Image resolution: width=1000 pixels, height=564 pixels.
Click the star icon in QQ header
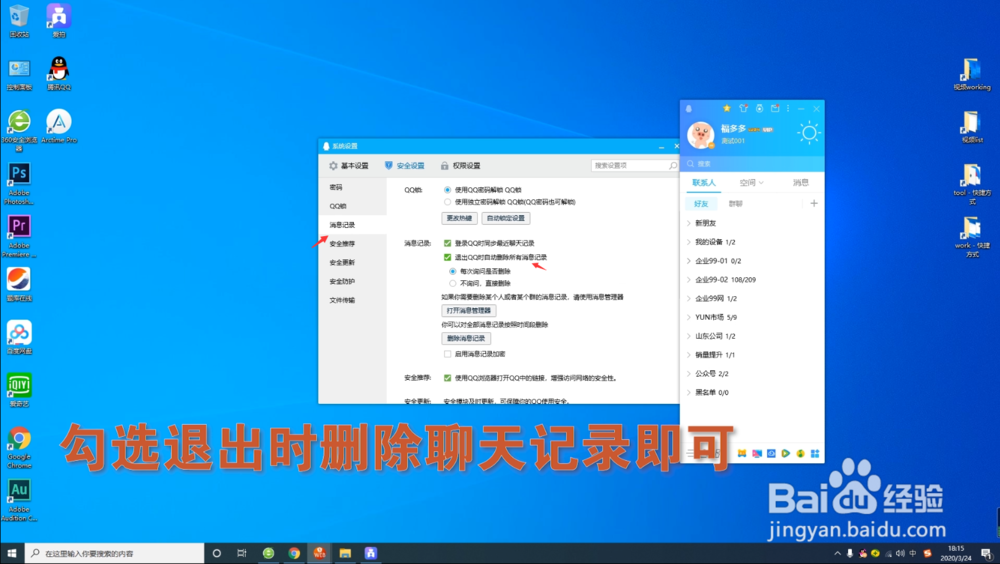click(x=726, y=108)
